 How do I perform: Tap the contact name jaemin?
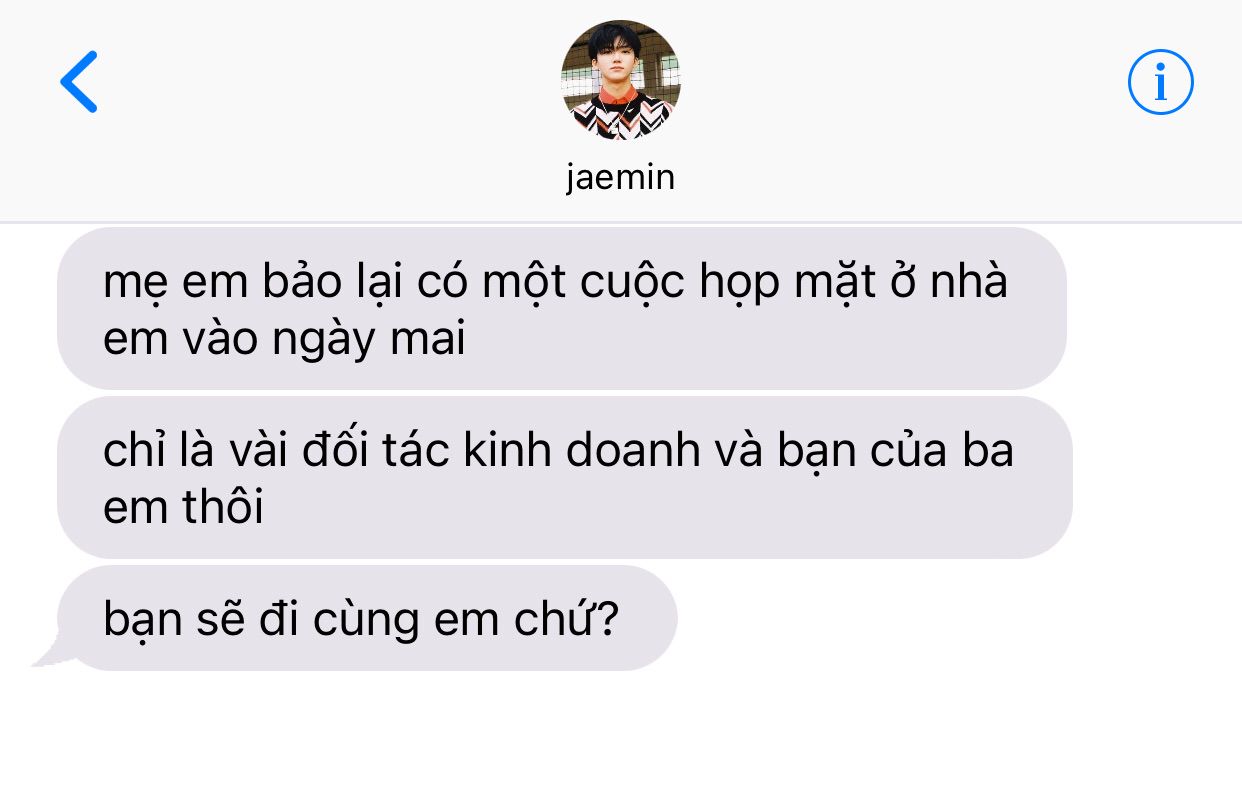621,177
